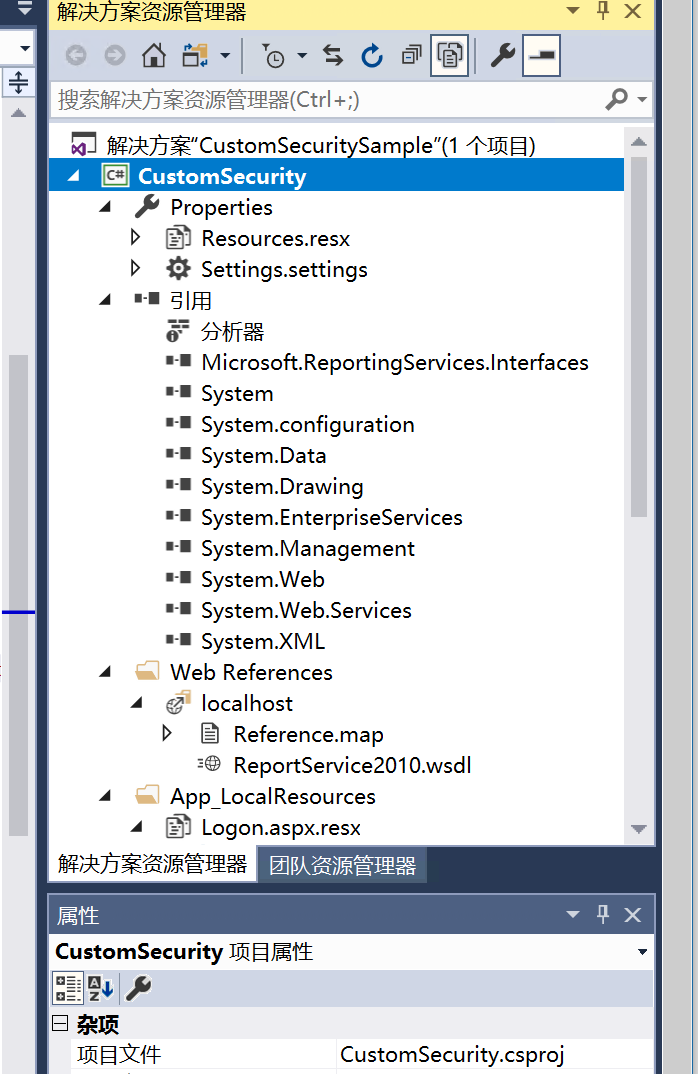Click the Show All Files icon
The image size is (698, 1074).
[448, 55]
